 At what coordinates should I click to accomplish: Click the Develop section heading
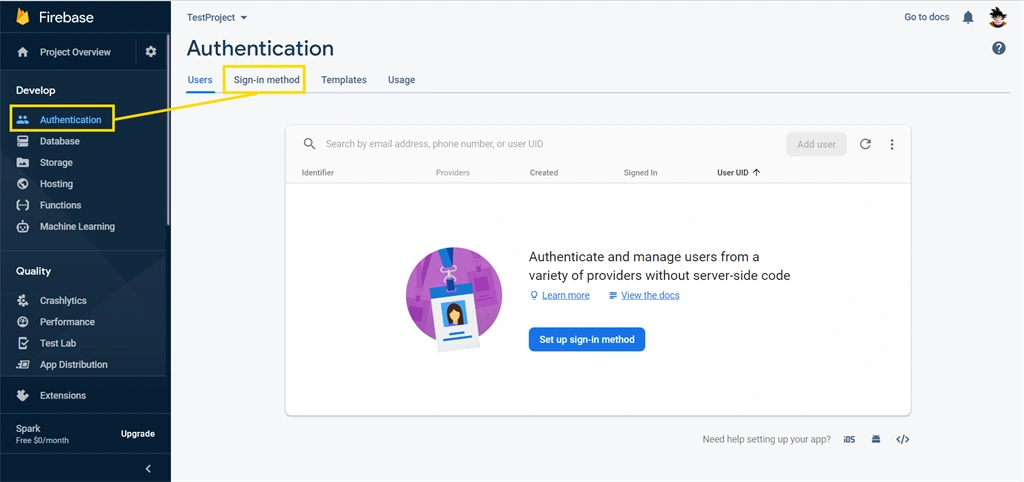pos(36,90)
